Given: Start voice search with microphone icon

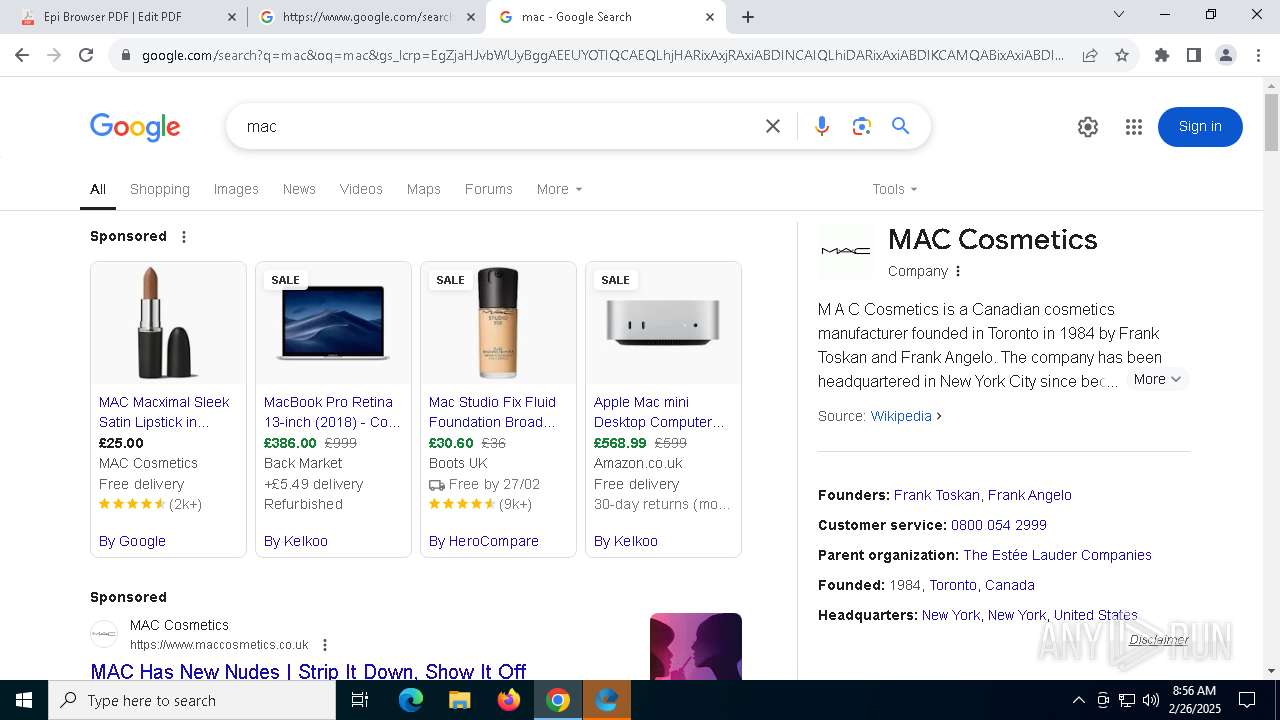Looking at the screenshot, I should [822, 126].
